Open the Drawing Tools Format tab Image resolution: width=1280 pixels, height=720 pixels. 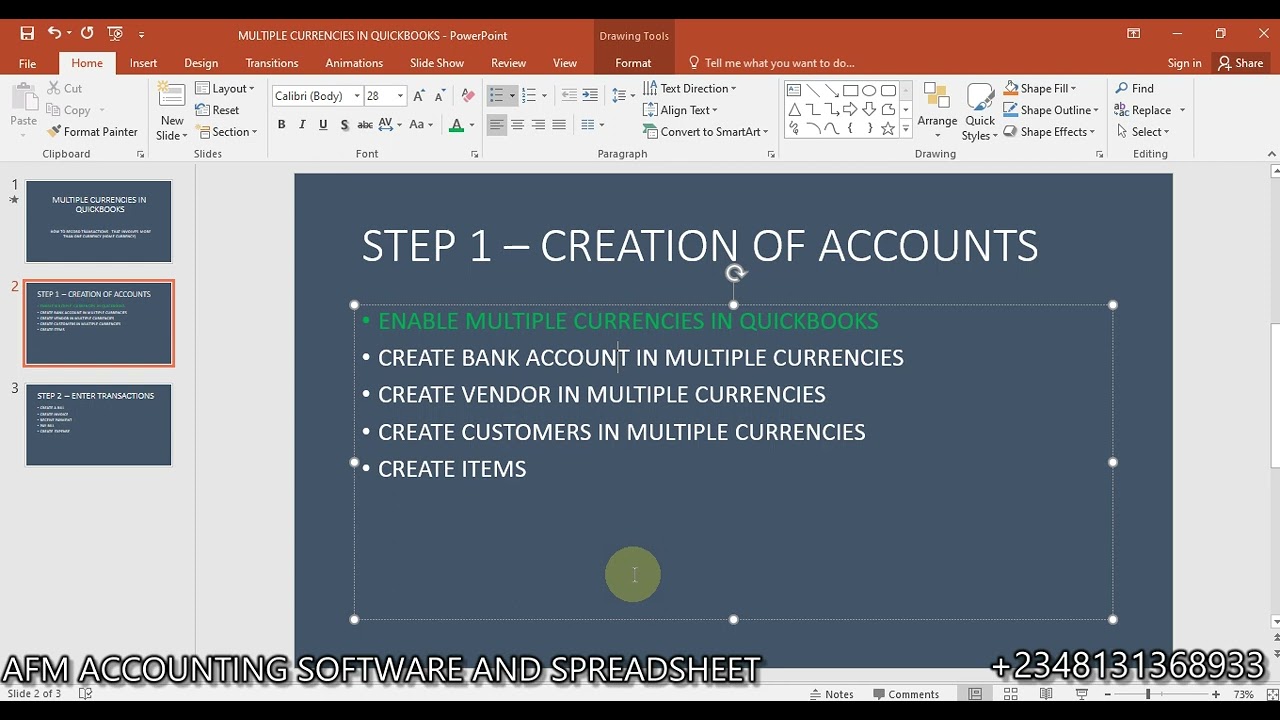click(633, 63)
